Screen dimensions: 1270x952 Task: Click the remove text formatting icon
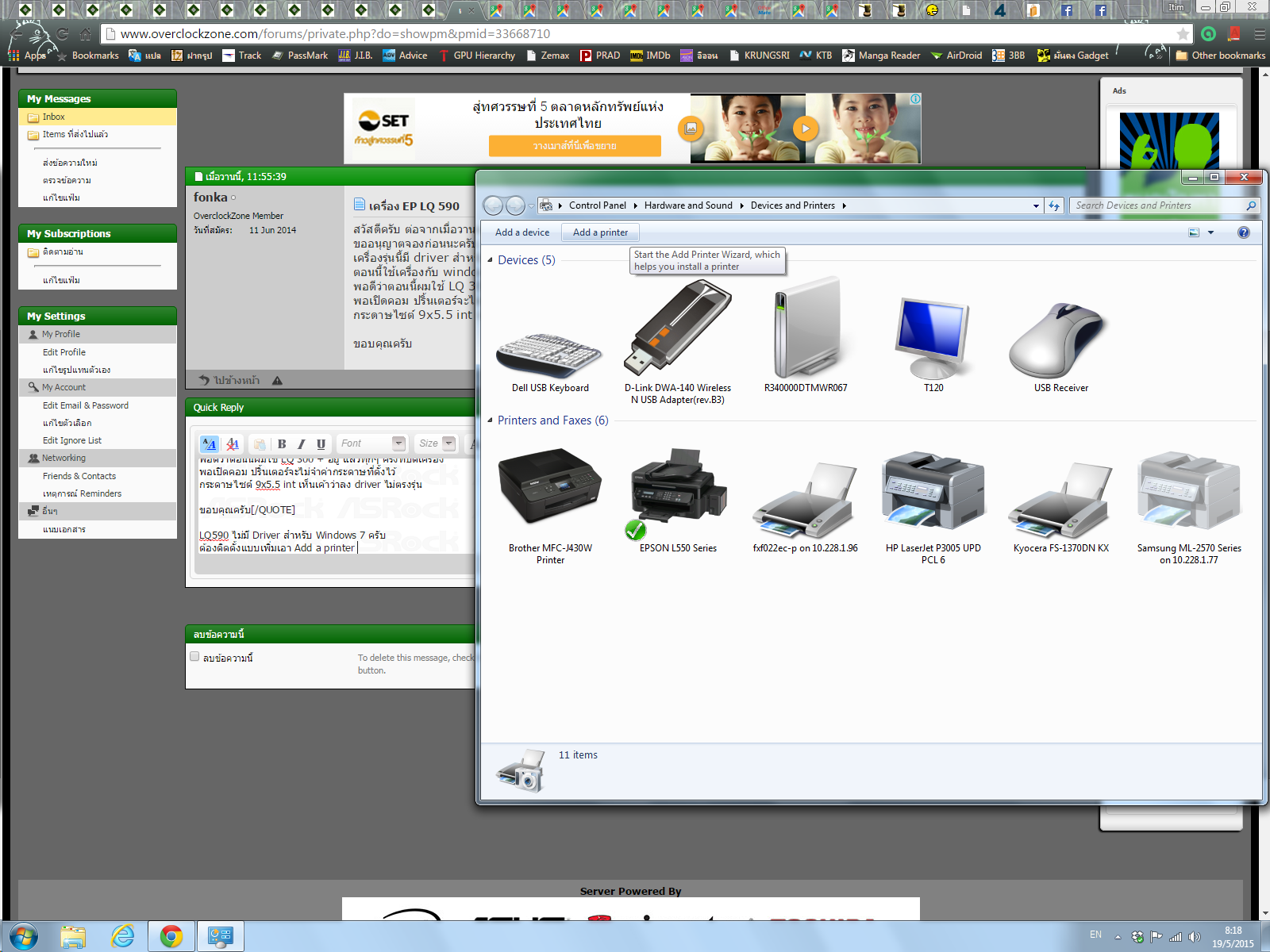coord(233,444)
